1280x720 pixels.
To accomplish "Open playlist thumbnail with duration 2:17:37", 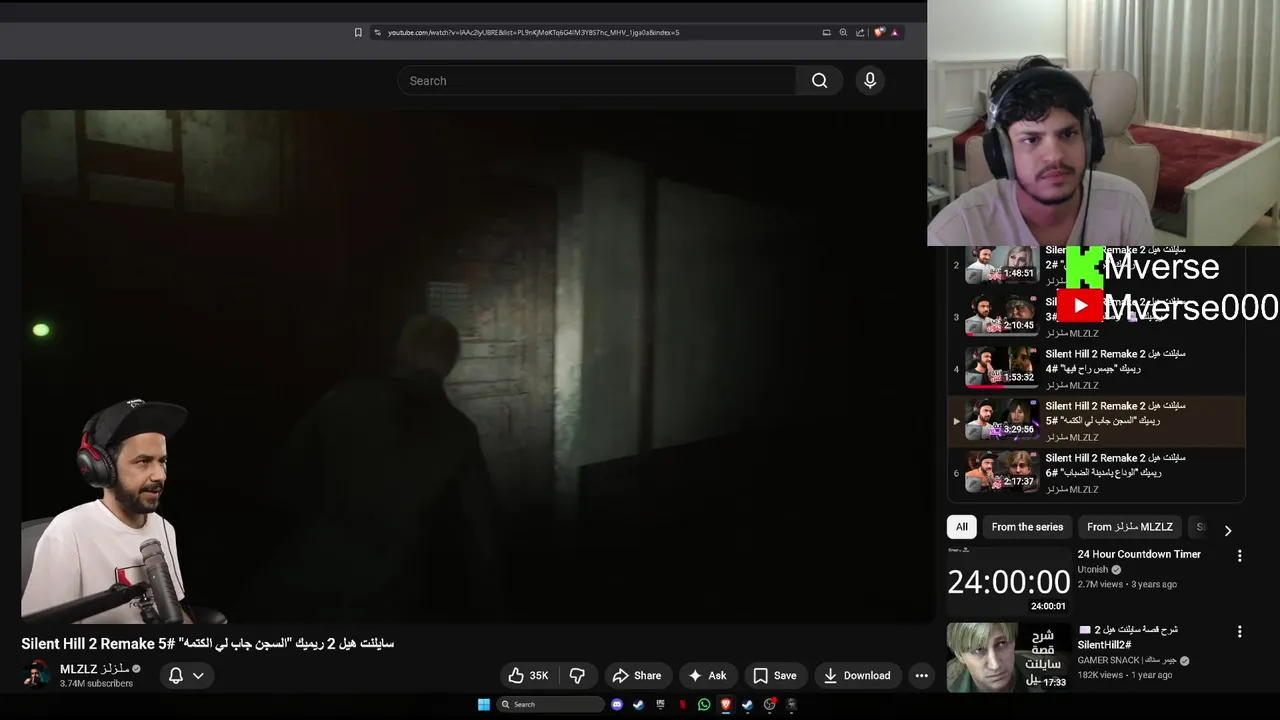I will pyautogui.click(x=1001, y=471).
